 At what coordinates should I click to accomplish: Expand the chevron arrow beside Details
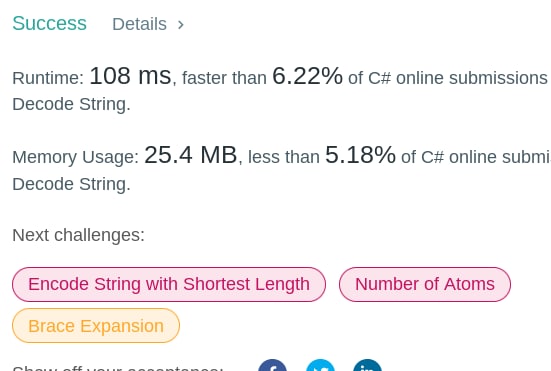(x=181, y=25)
